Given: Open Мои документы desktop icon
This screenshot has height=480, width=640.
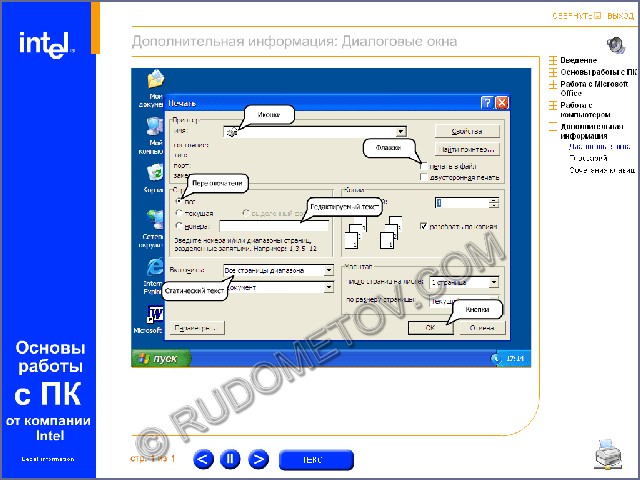Looking at the screenshot, I should click(x=154, y=88).
